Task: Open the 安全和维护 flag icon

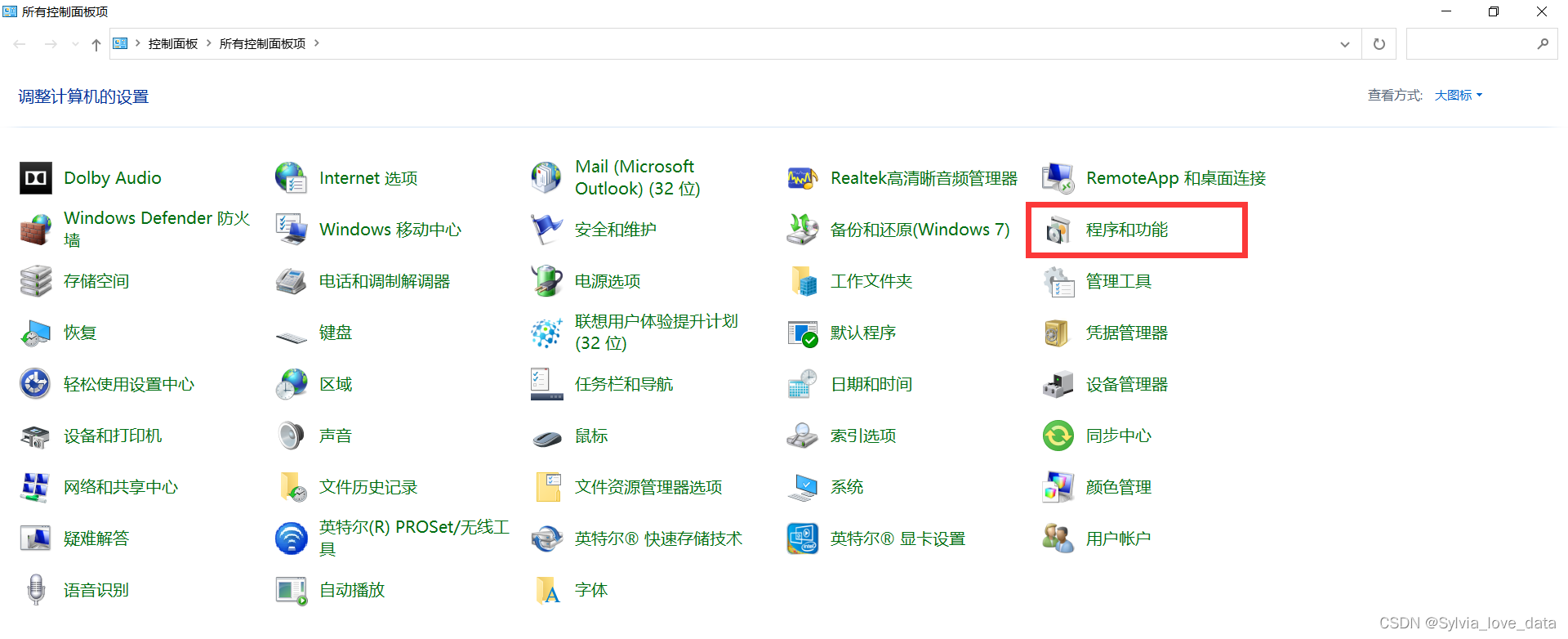Action: tap(546, 230)
